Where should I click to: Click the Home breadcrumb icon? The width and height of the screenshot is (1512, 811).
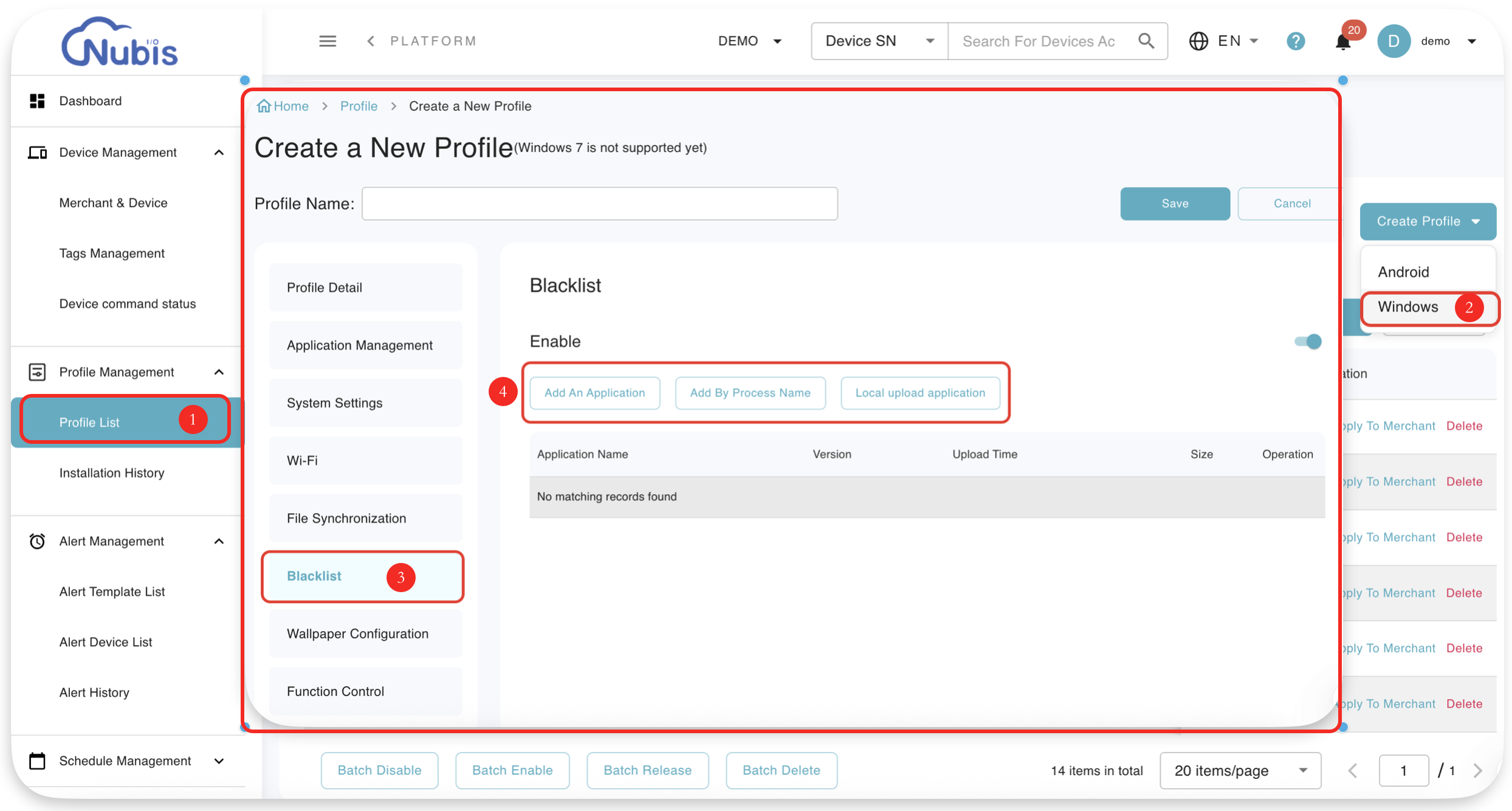tap(264, 106)
